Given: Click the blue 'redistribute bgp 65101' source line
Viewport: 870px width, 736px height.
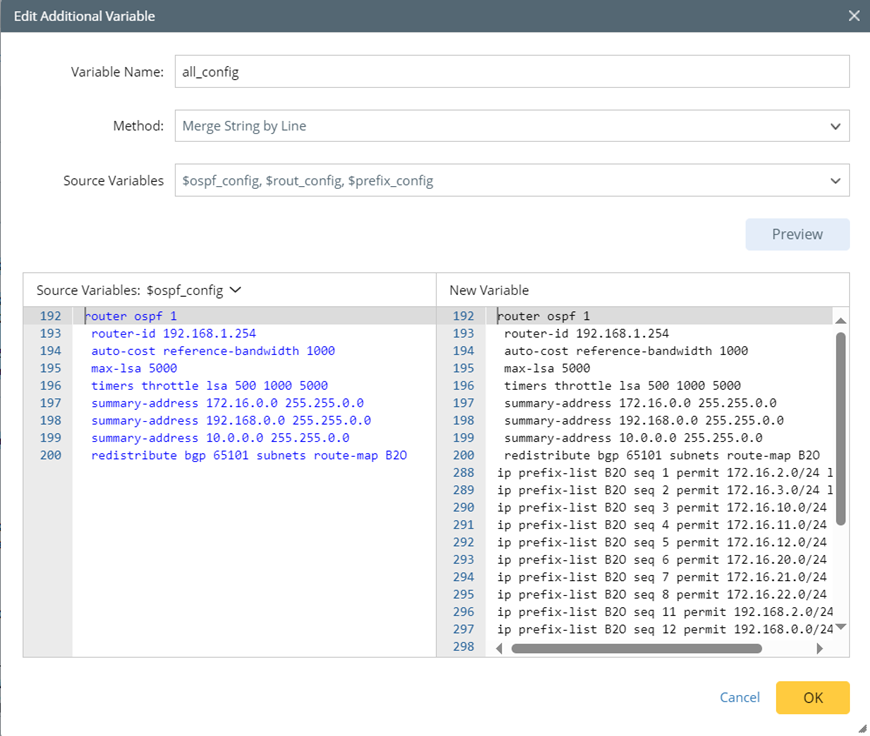Looking at the screenshot, I should click(248, 455).
